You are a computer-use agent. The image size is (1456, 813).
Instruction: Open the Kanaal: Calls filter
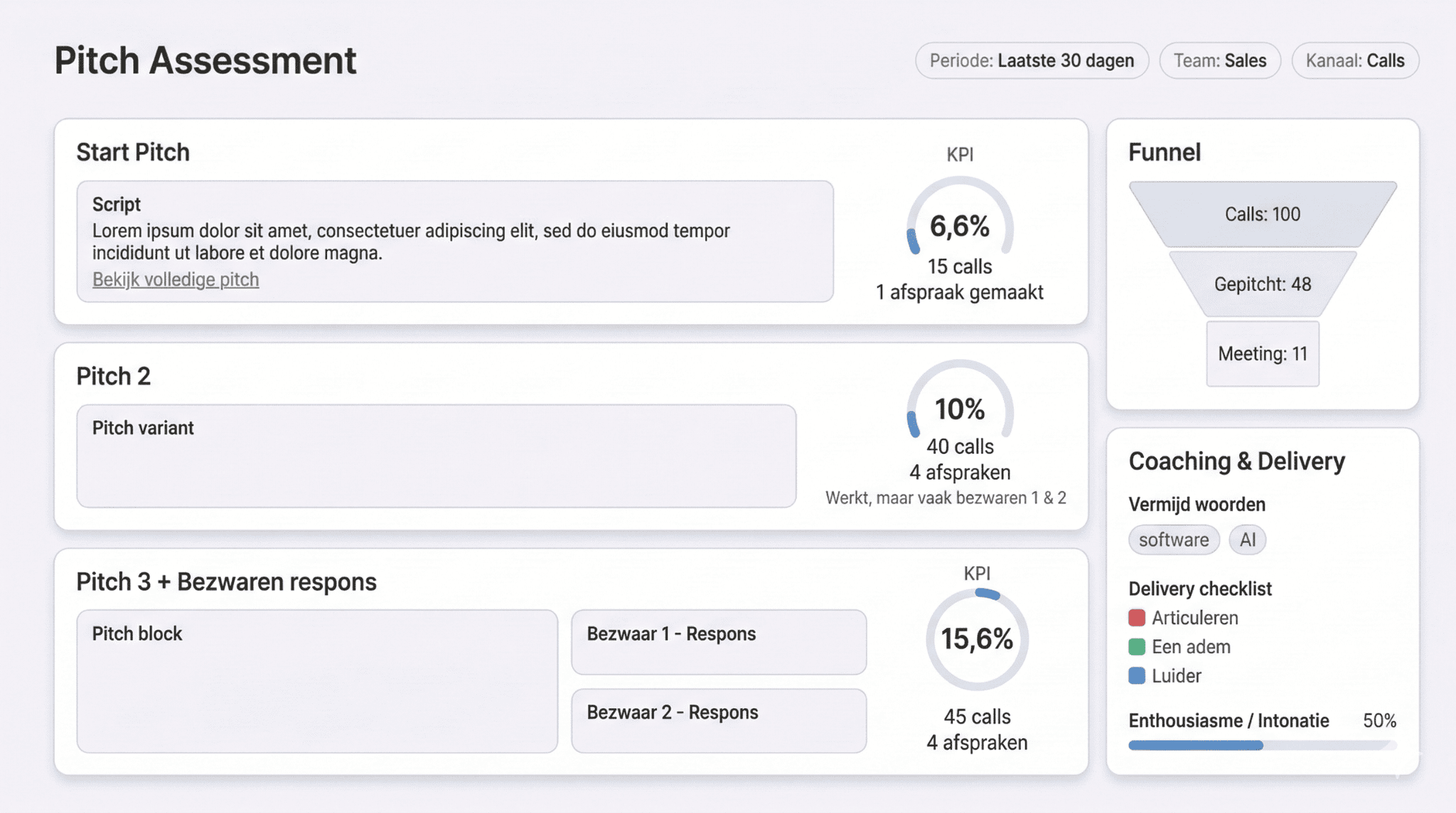point(1354,60)
